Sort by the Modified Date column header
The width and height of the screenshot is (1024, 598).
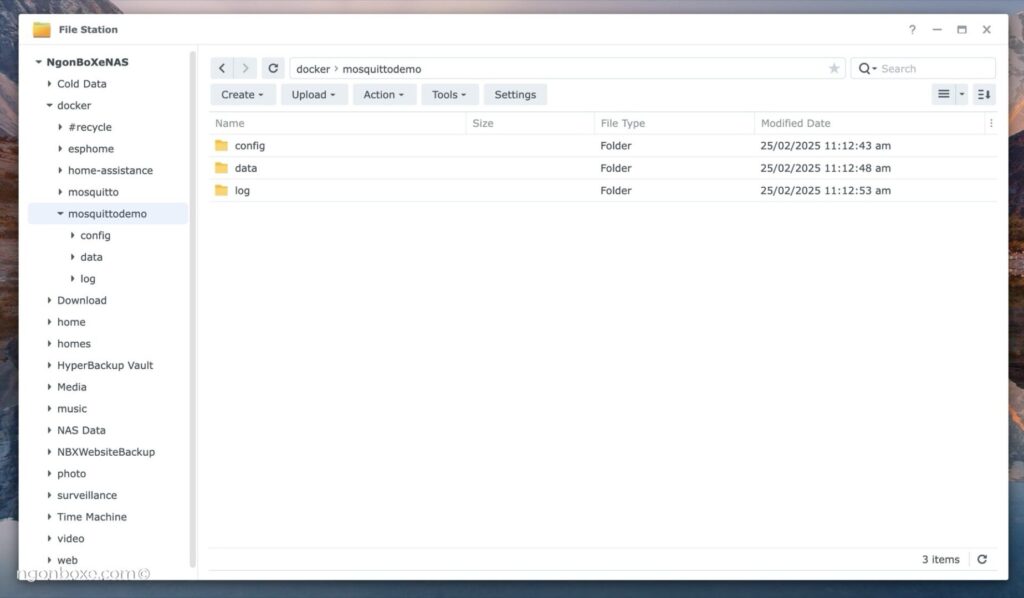(x=869, y=123)
